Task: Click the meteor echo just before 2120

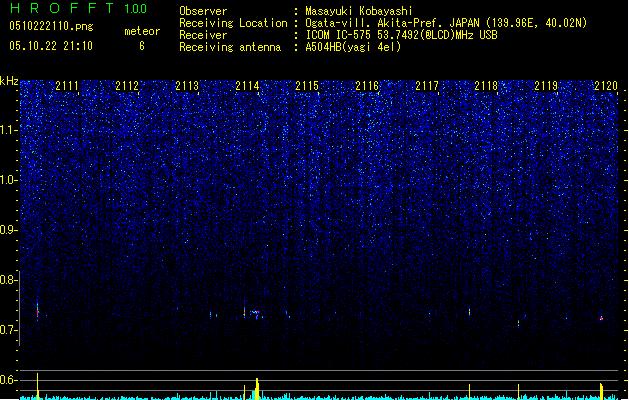Action: (601, 319)
